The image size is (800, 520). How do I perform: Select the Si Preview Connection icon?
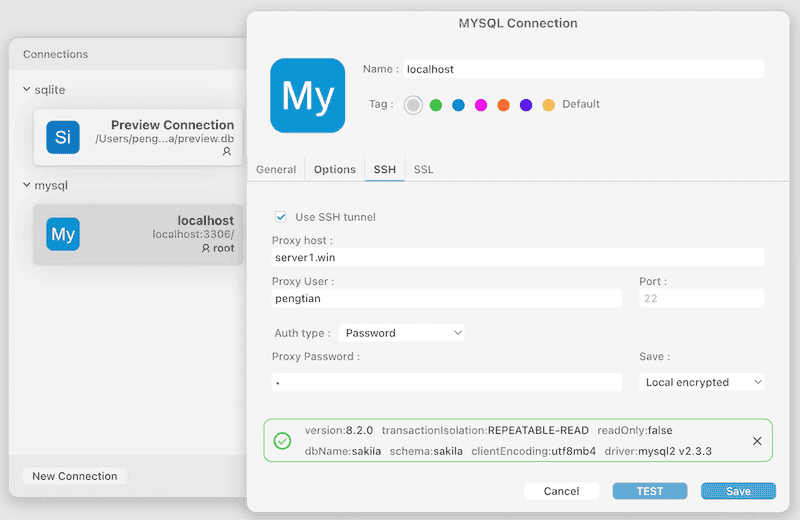[63, 137]
